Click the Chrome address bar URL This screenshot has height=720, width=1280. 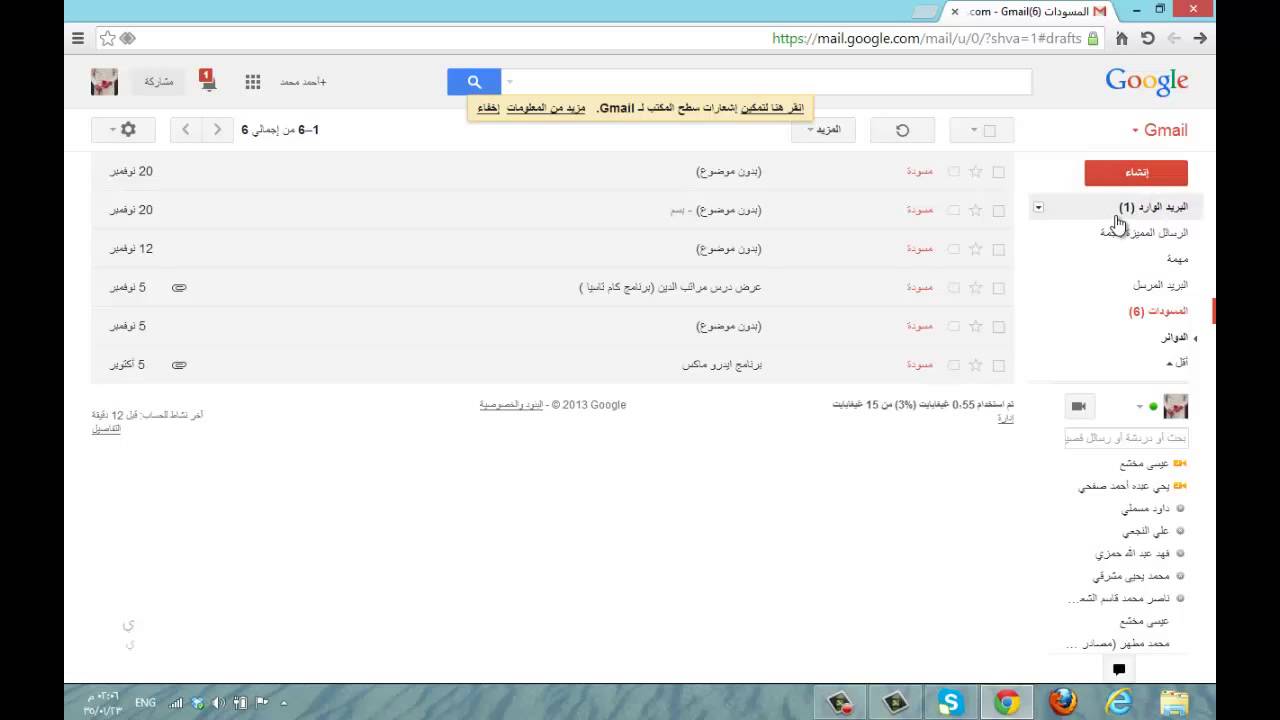coord(926,38)
